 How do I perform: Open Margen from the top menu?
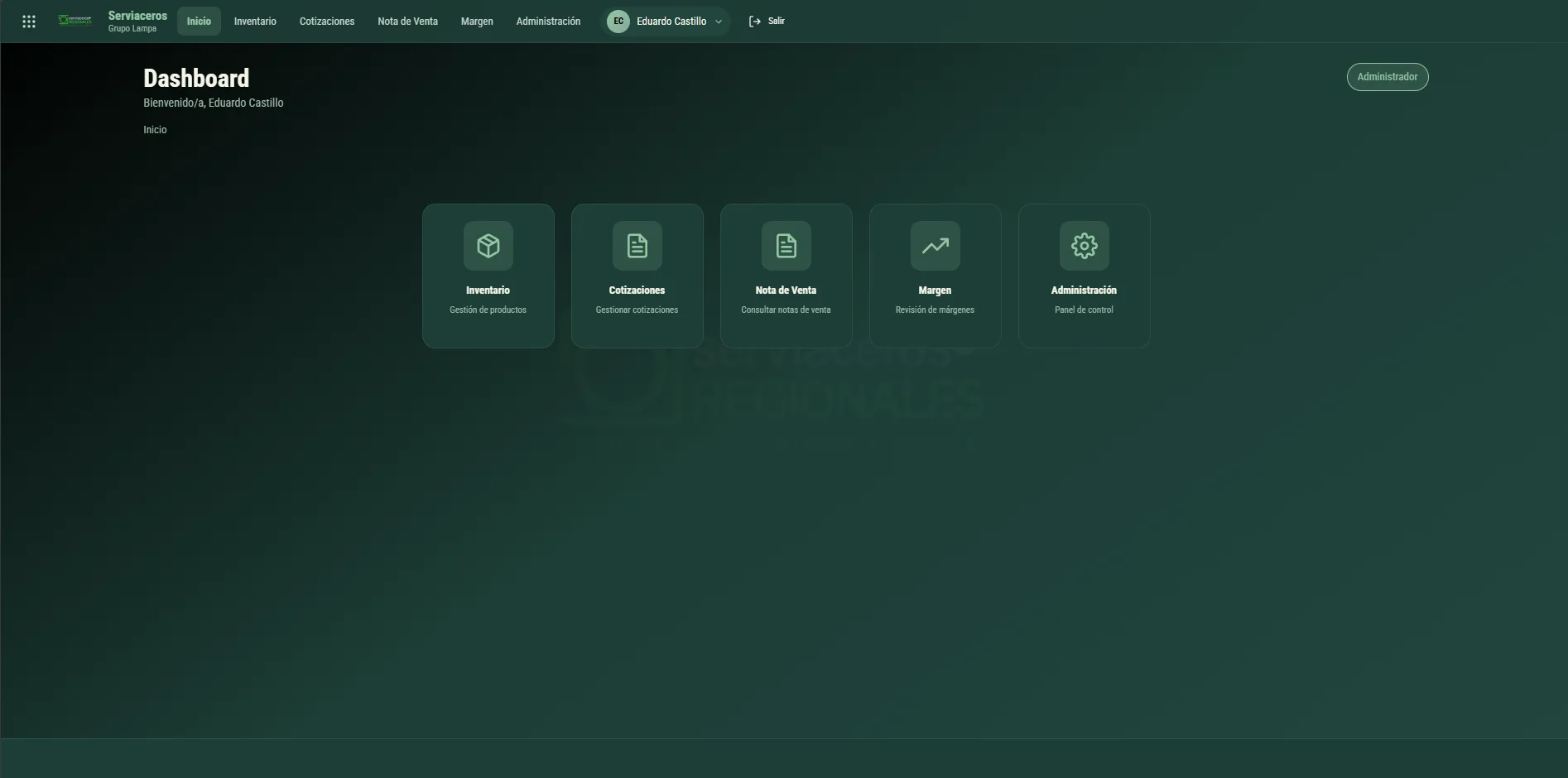(477, 22)
